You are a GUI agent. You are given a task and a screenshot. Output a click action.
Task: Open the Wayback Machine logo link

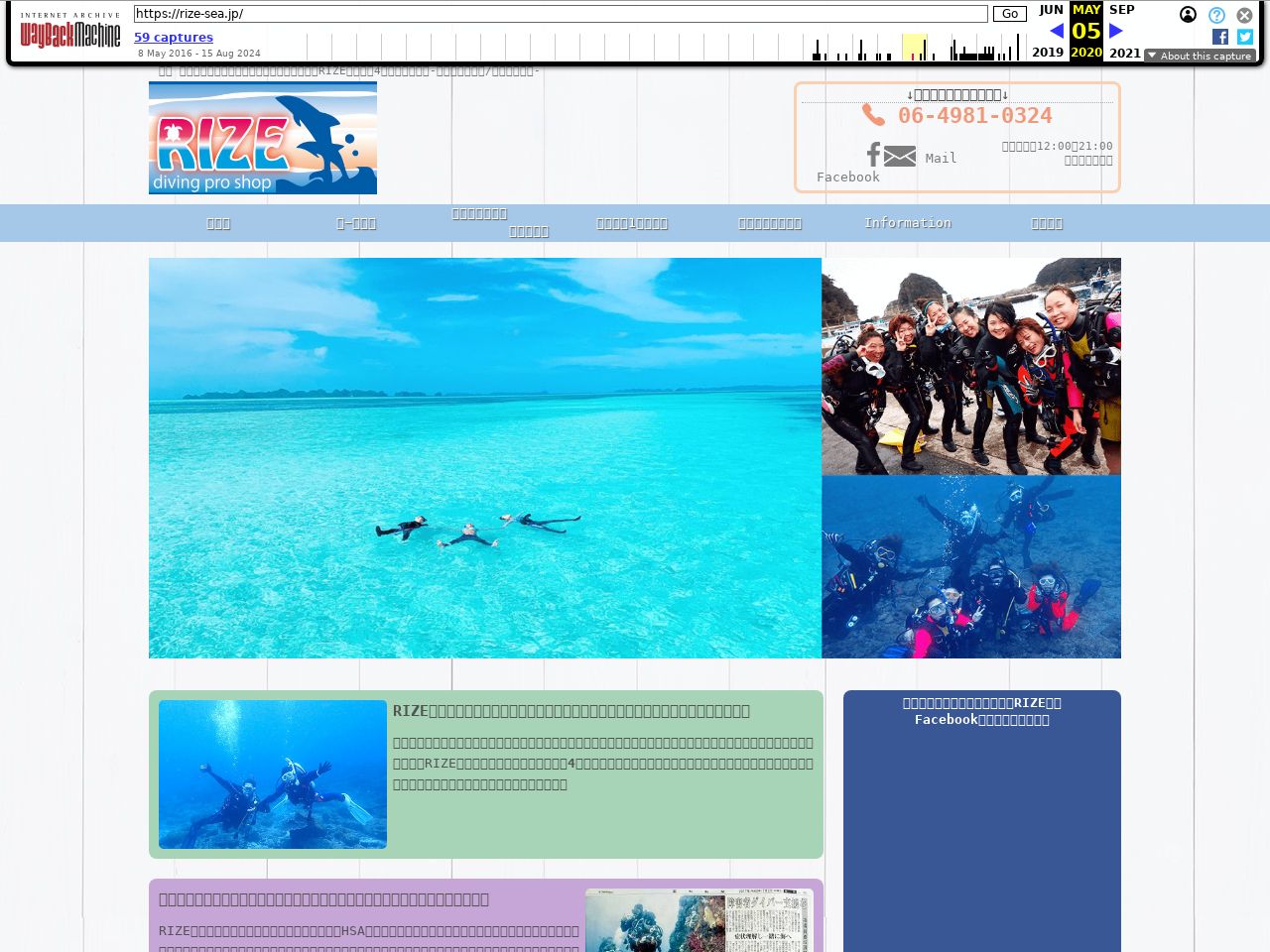coord(70,31)
